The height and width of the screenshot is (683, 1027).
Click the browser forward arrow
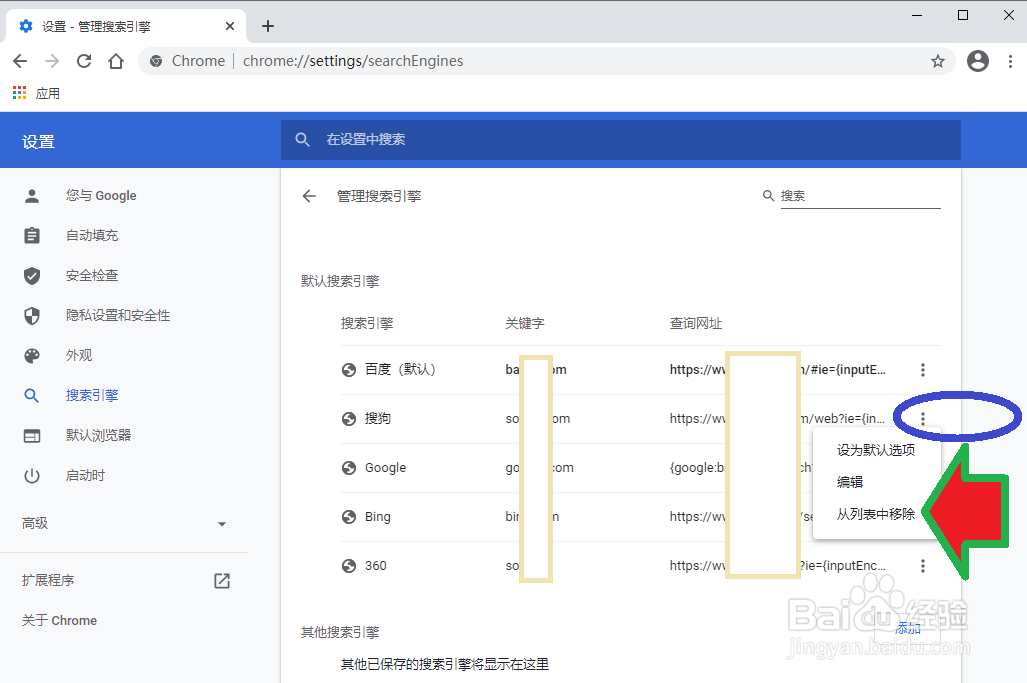tap(52, 61)
